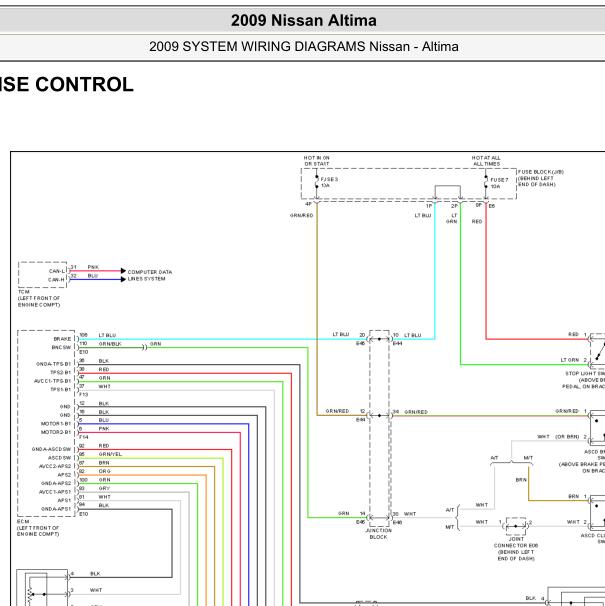The height and width of the screenshot is (606, 605).
Task: Click the 'BRN' label beside ECM pin 87
Action: coord(104,463)
